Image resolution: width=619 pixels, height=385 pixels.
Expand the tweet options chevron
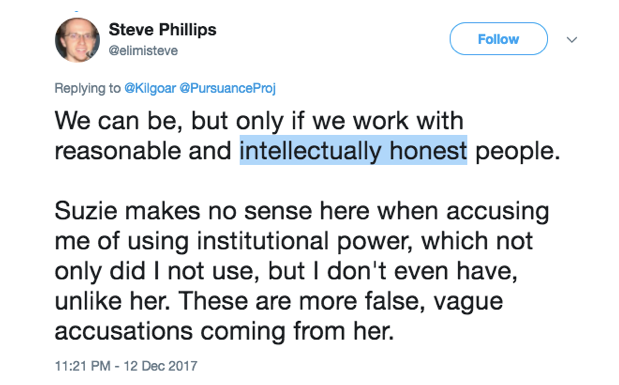572,39
